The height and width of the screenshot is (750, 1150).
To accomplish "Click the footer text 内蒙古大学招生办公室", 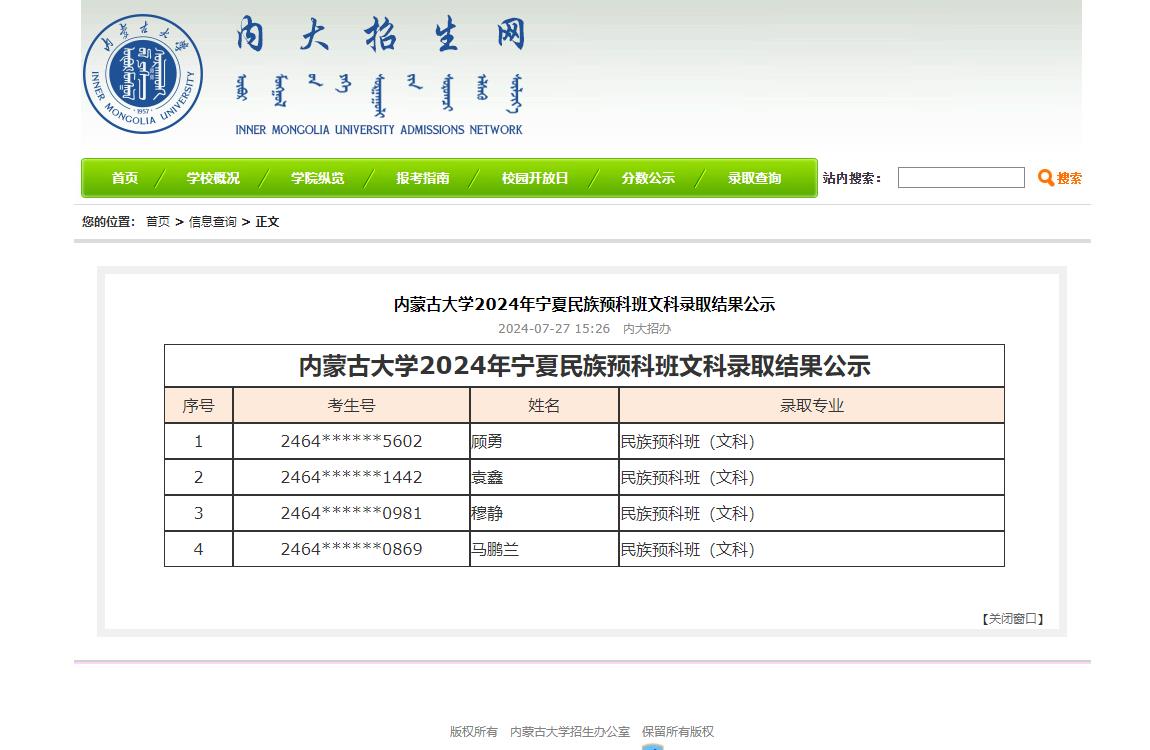I will pyautogui.click(x=570, y=732).
